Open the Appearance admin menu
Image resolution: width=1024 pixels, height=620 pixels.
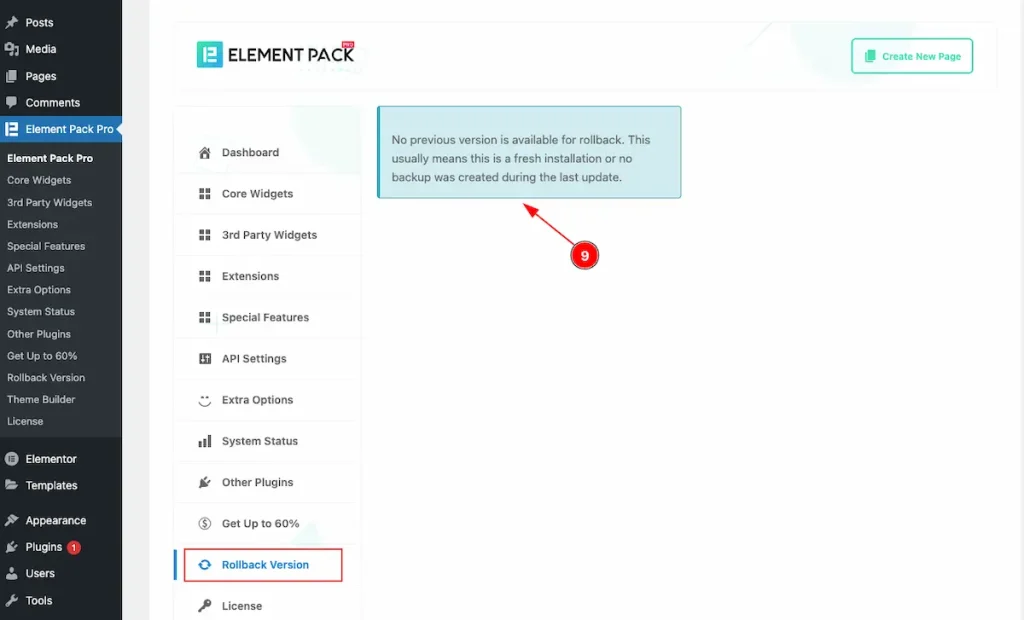click(55, 520)
